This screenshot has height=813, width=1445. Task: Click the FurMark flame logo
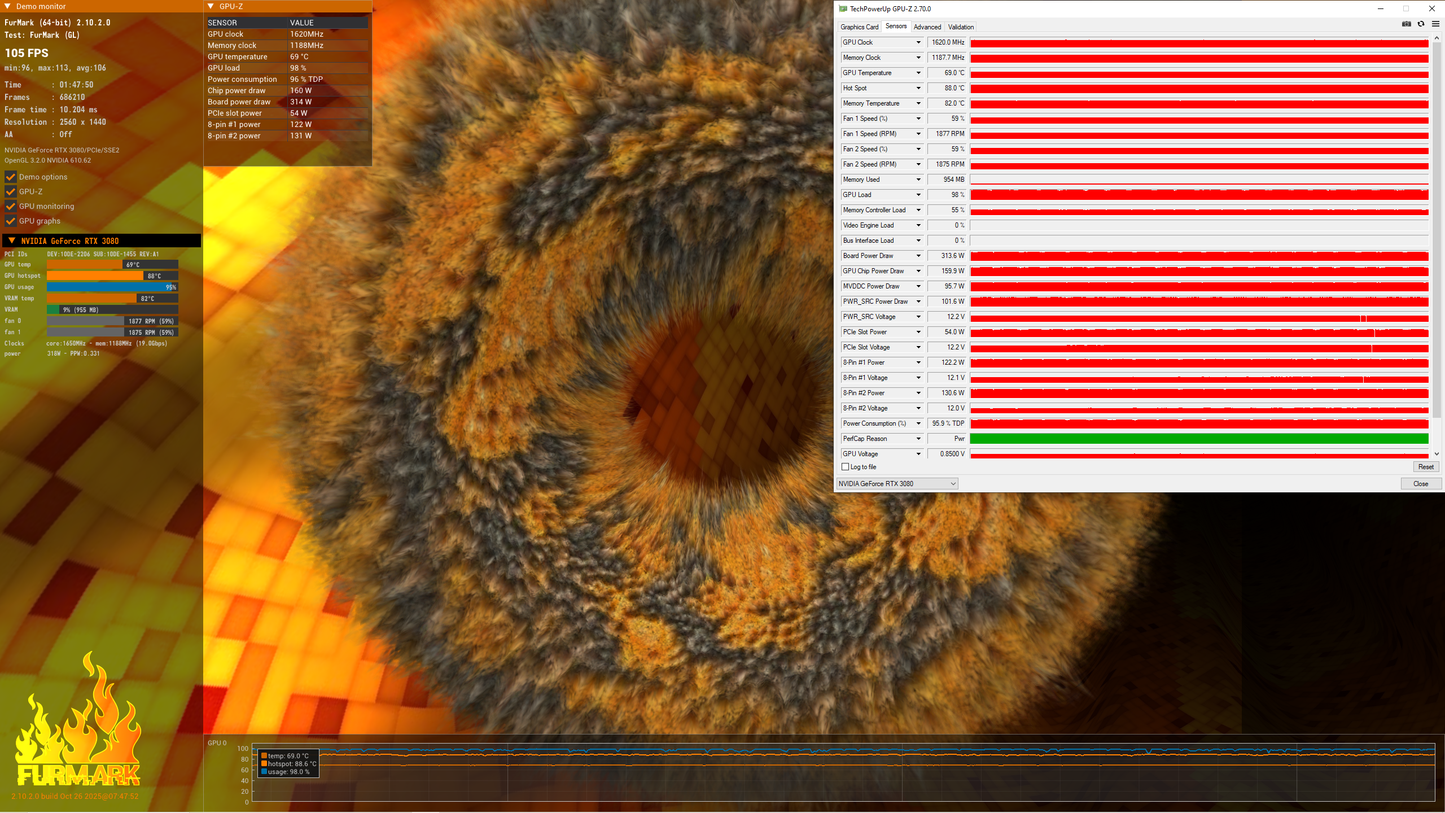78,720
